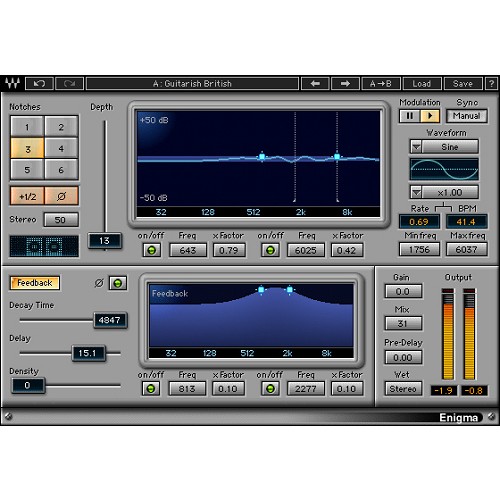The image size is (500, 500).
Task: Click the Delay slider handle 15.1
Action: 88,353
